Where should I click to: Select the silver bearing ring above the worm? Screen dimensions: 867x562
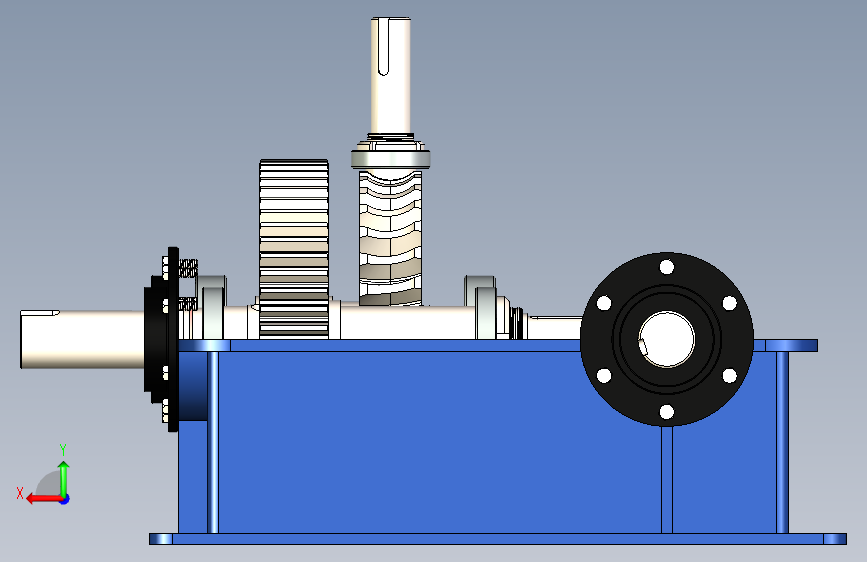pos(390,159)
